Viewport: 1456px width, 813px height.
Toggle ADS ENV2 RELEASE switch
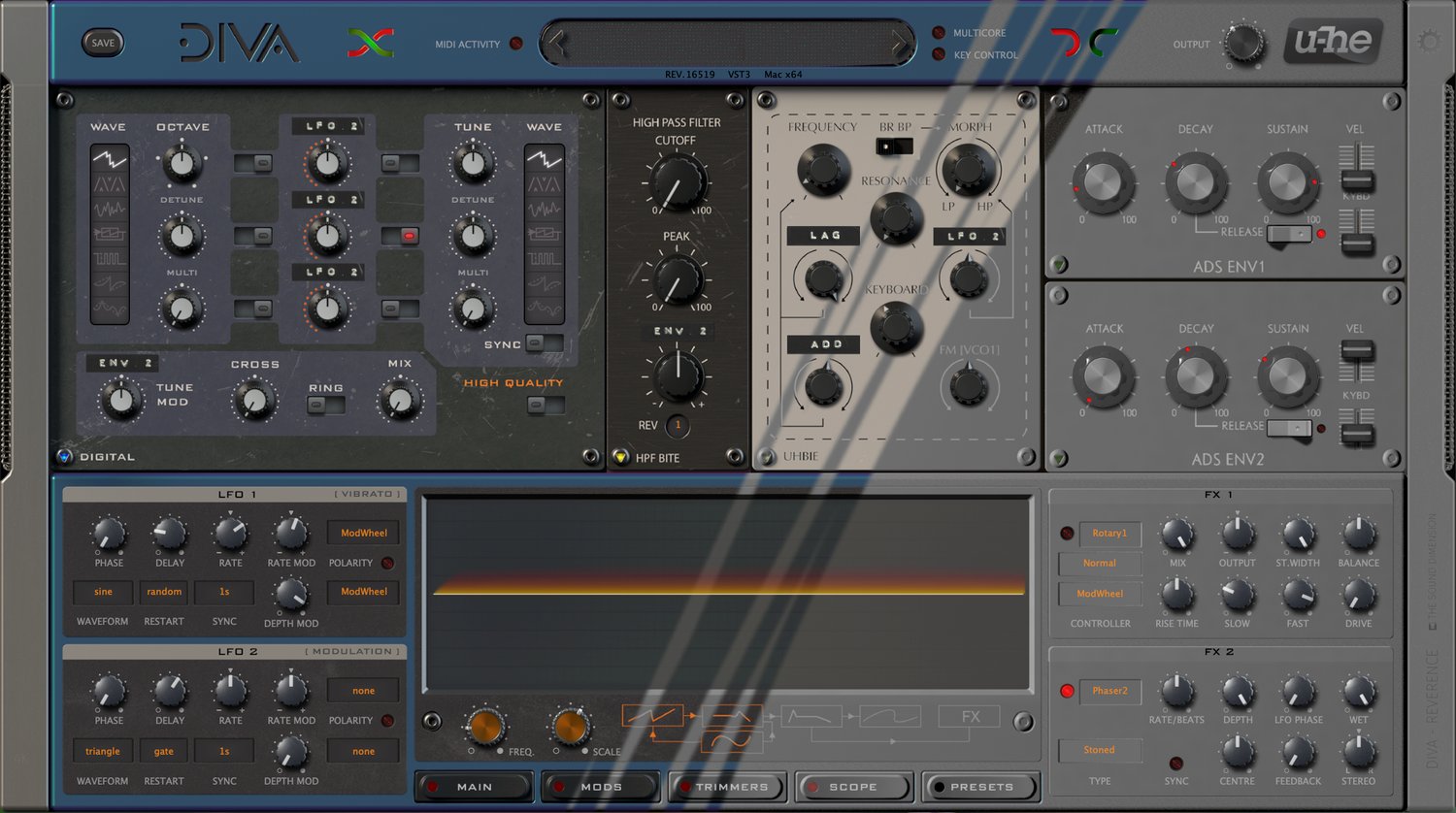pos(1289,428)
